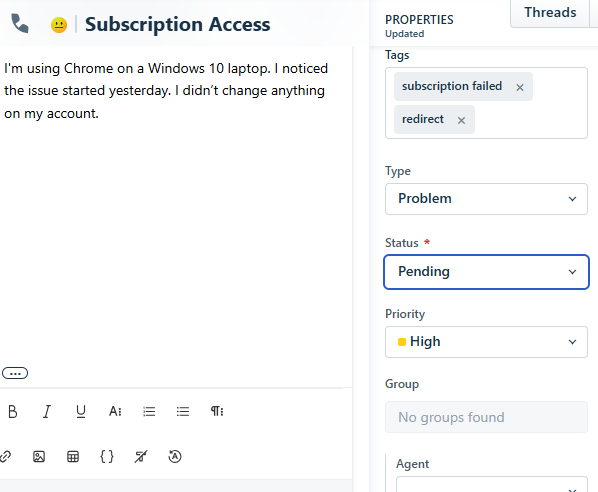Open the Priority dropdown showing High
This screenshot has width=598, height=492.
click(x=486, y=342)
